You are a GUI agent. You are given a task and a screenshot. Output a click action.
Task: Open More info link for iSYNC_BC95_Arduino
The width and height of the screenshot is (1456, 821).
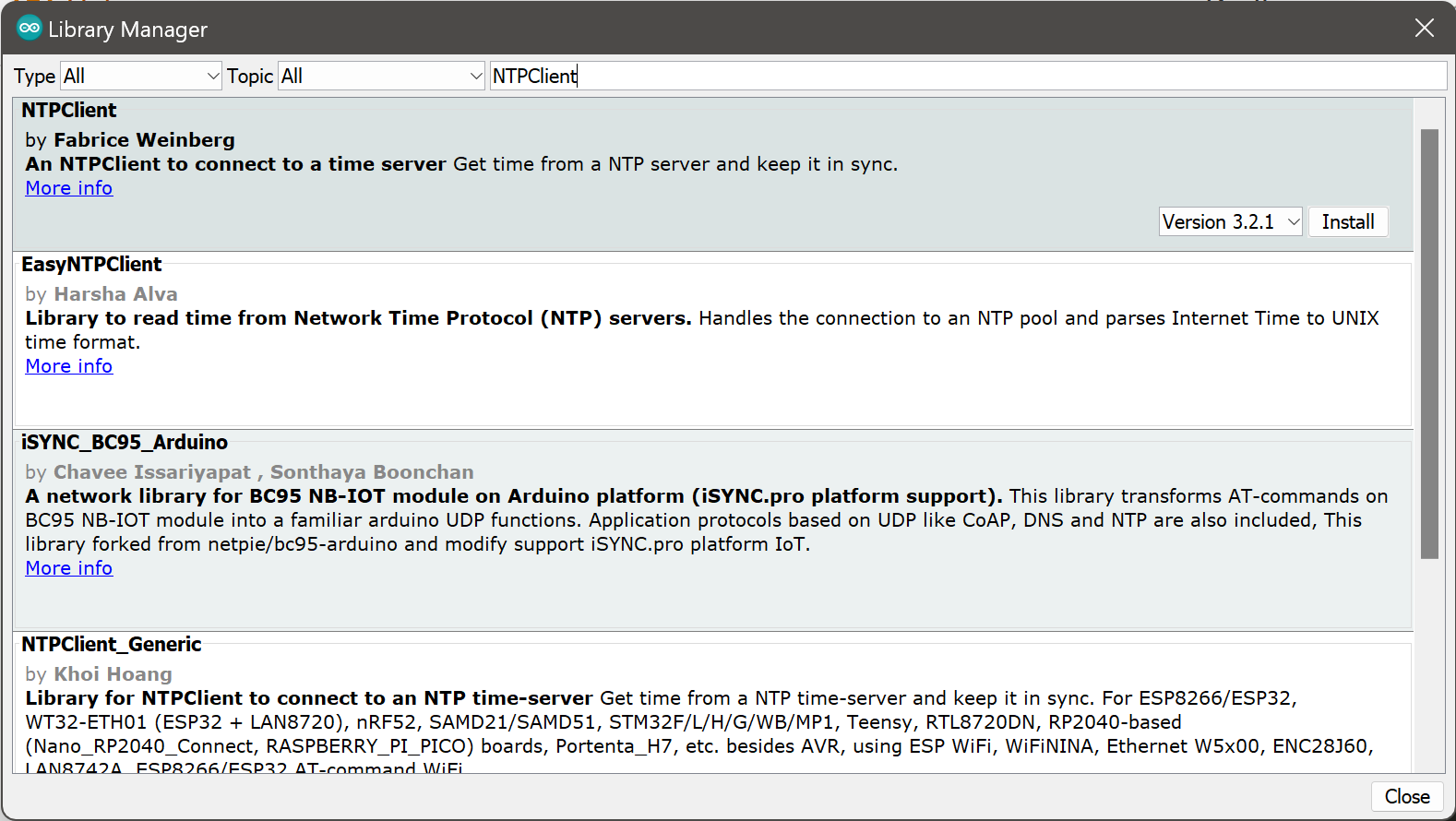(69, 568)
